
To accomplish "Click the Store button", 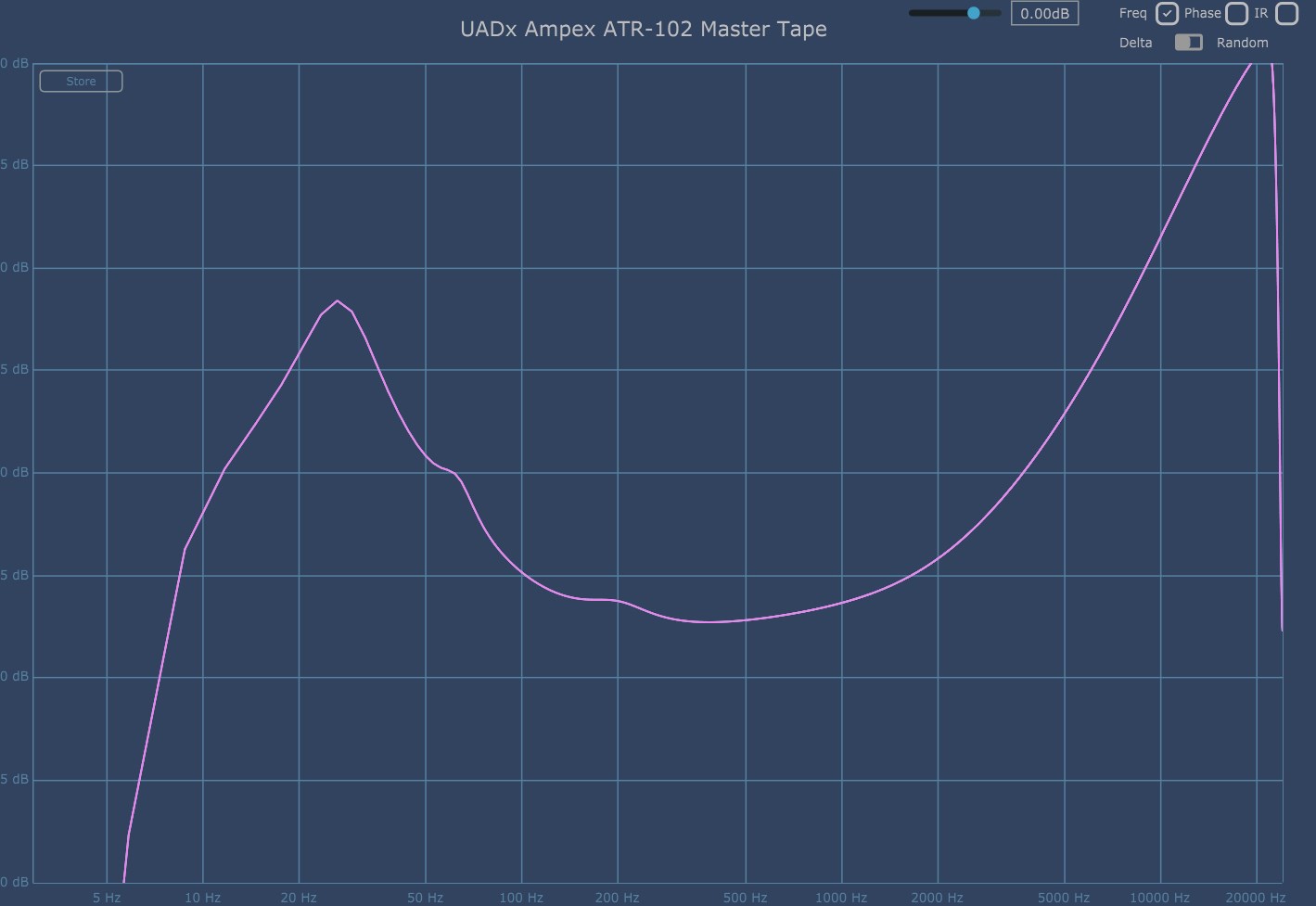I will pos(81,82).
